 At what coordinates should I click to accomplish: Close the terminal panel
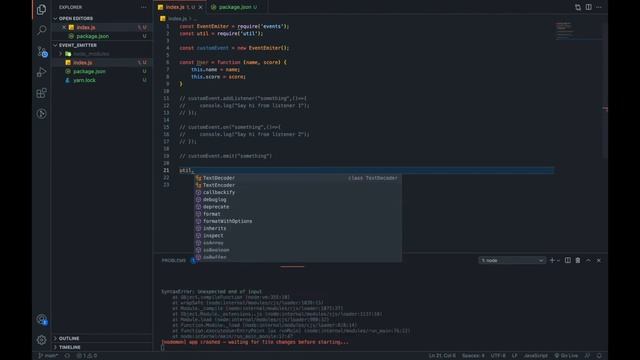click(599, 260)
